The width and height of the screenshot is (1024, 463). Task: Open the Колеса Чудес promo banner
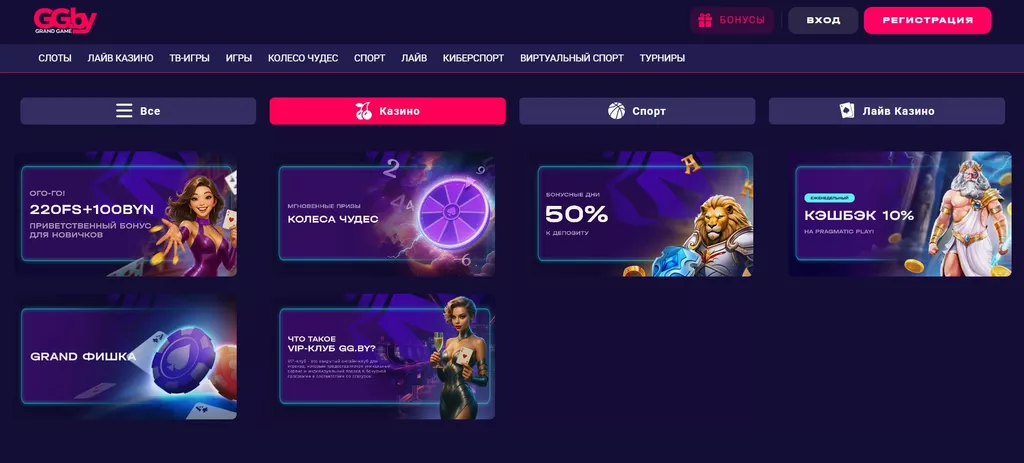tap(384, 214)
